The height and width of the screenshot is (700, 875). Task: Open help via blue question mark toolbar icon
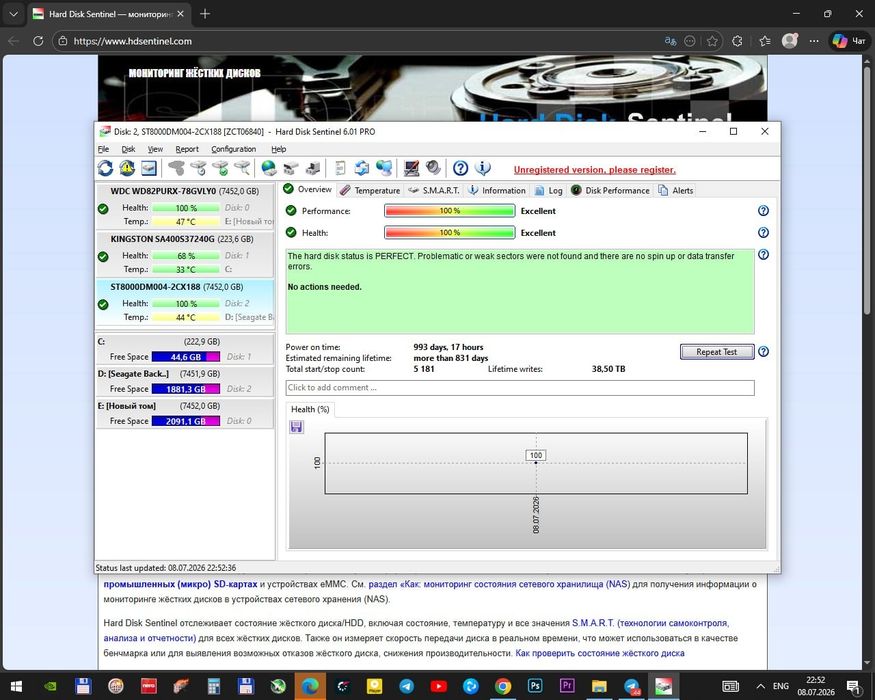coord(460,168)
